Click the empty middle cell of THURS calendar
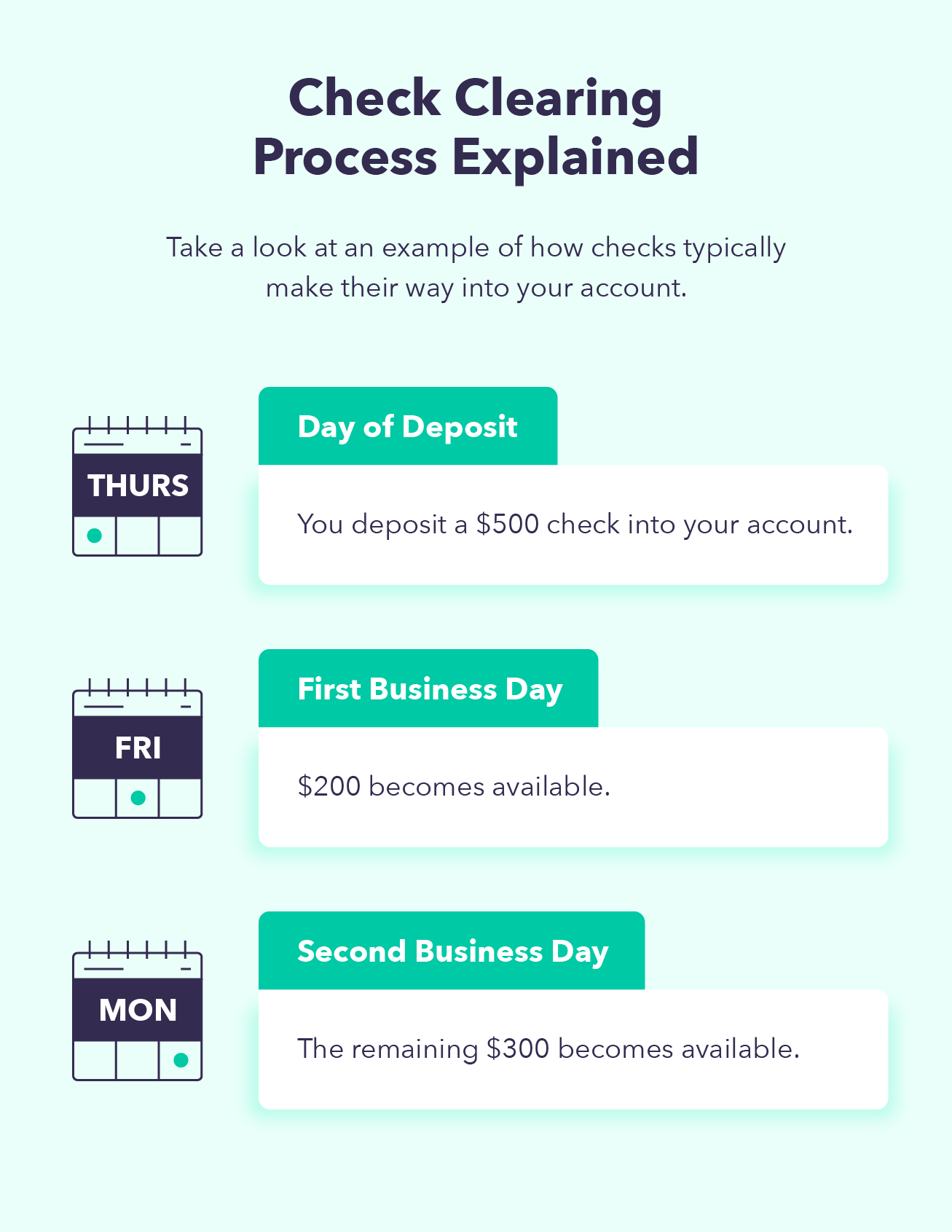 (138, 535)
